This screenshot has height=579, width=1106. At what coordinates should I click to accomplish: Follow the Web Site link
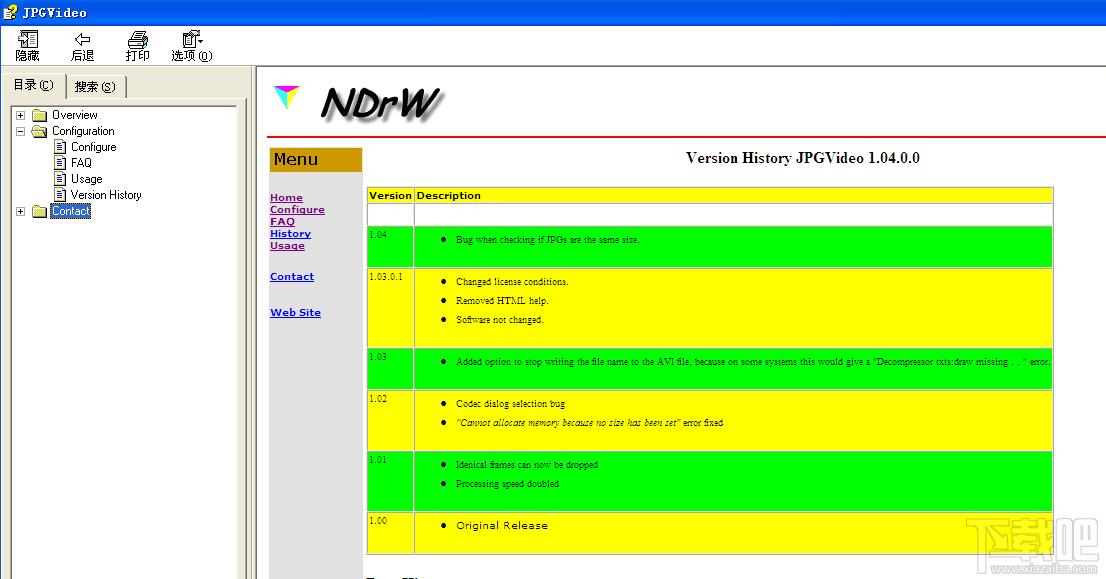point(296,312)
